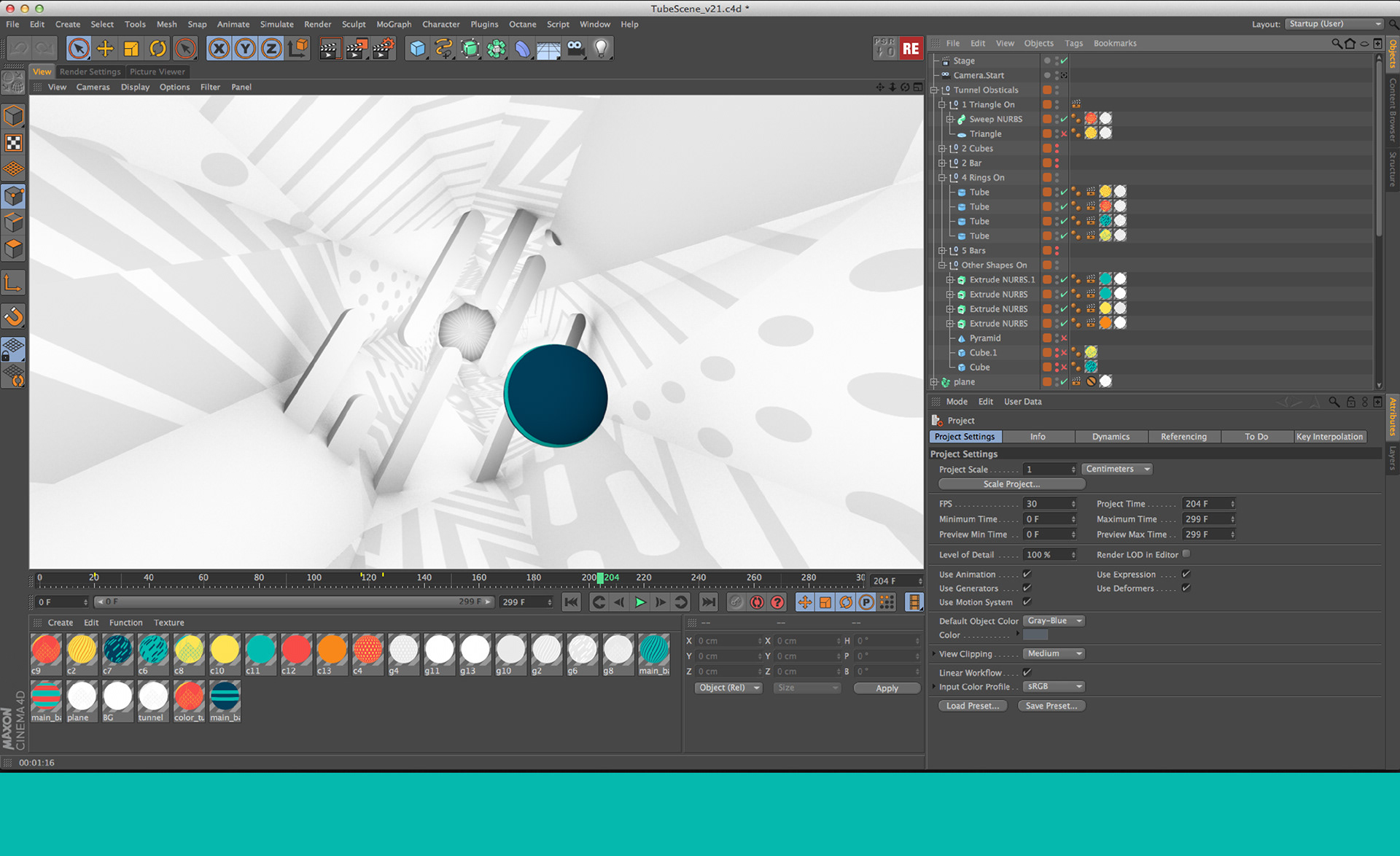The image size is (1400, 856).
Task: Click the Scale Project... button
Action: [1011, 484]
